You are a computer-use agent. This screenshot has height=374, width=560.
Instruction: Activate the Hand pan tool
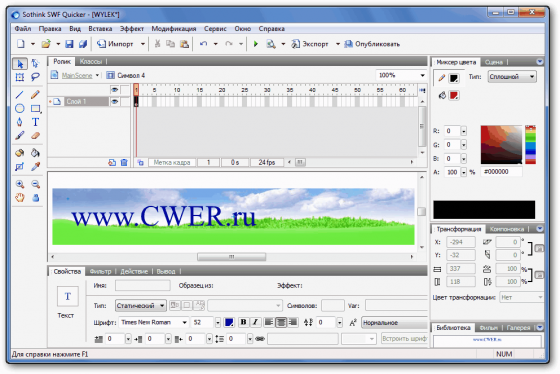pyautogui.click(x=20, y=198)
